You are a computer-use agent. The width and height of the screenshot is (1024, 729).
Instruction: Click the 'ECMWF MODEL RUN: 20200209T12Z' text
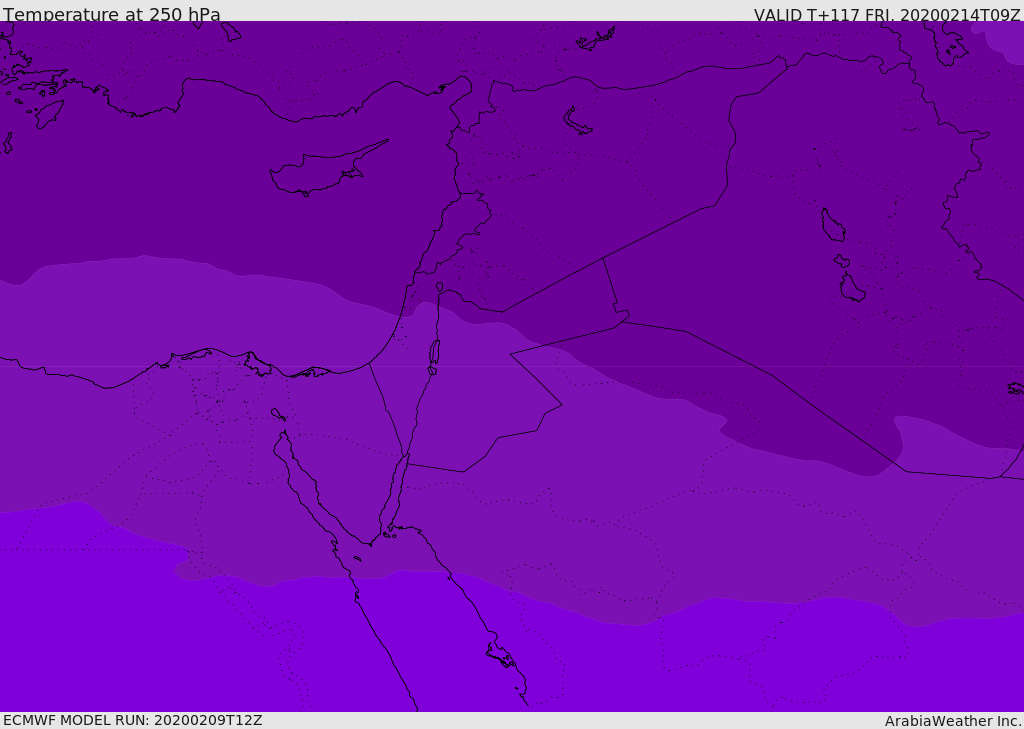[x=133, y=720]
